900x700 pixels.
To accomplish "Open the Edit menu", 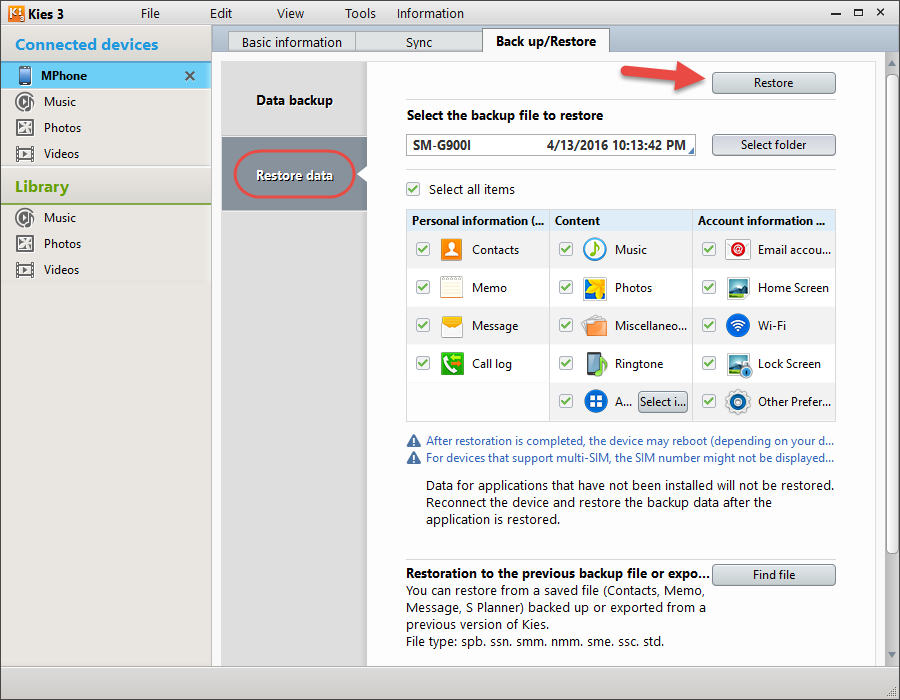I will [x=221, y=13].
